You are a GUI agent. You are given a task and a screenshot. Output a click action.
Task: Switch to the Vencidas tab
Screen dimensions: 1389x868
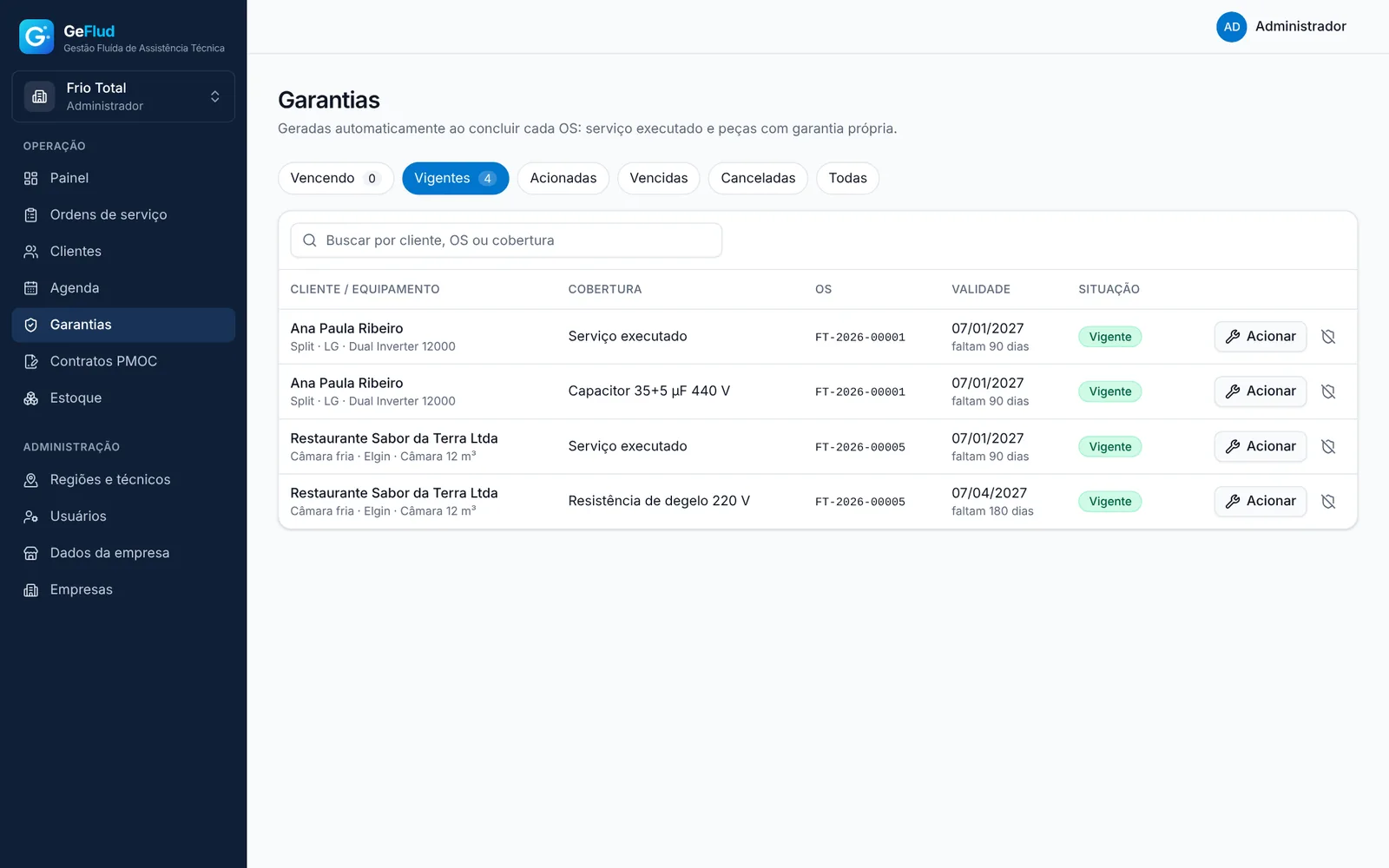658,178
